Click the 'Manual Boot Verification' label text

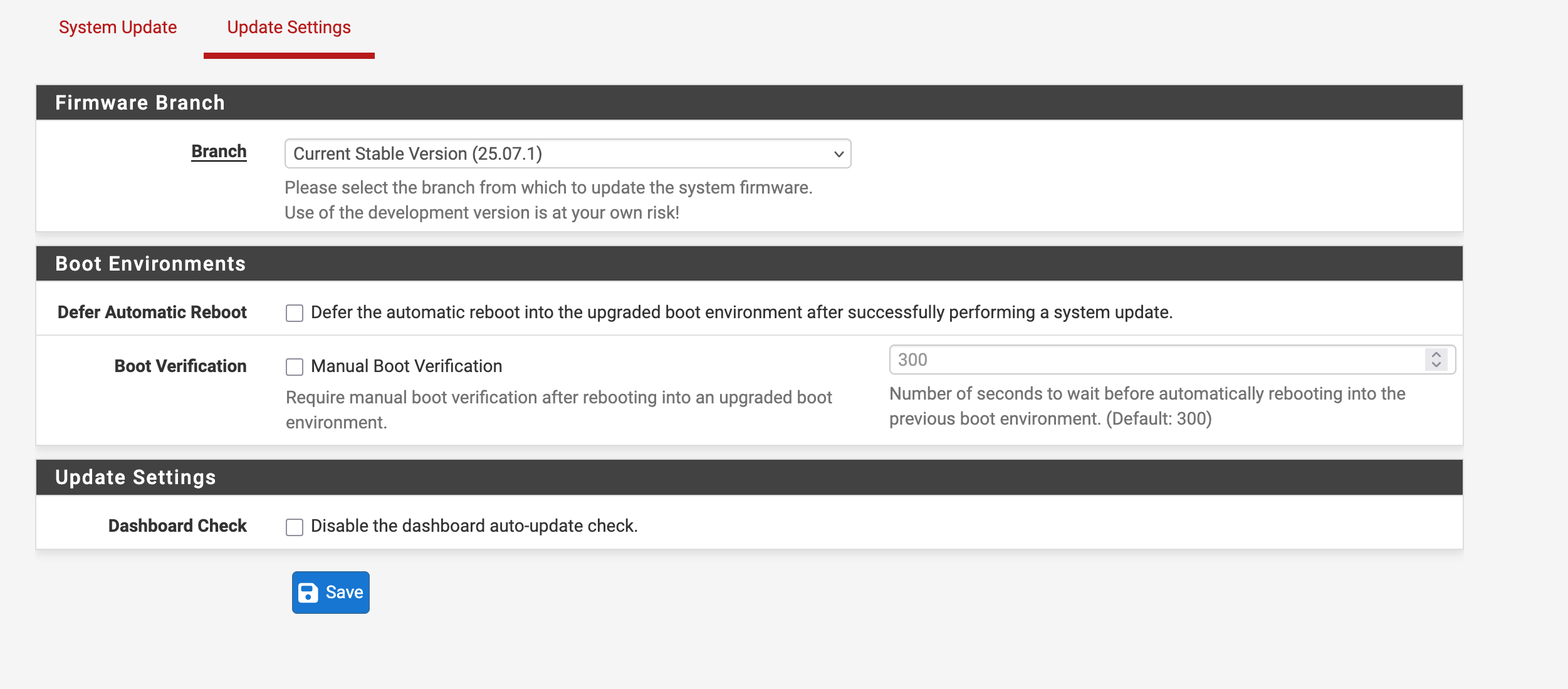tap(406, 366)
